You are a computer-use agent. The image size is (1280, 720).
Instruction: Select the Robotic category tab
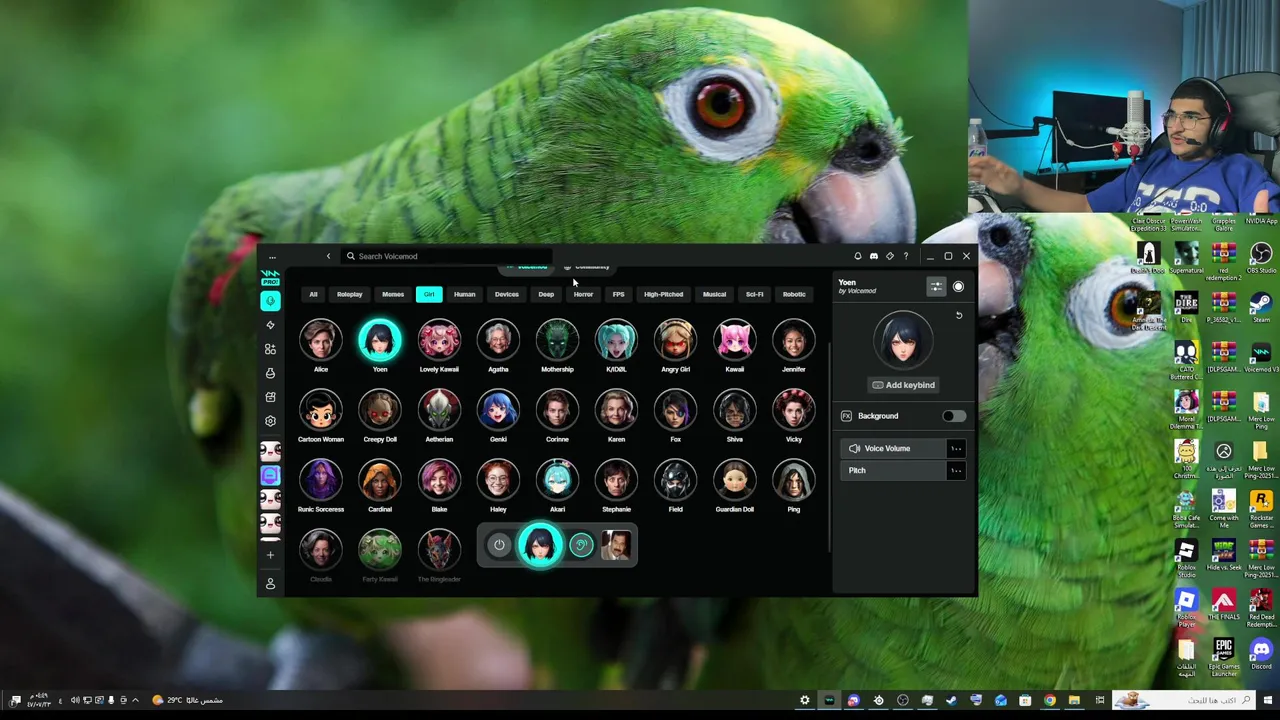pyautogui.click(x=794, y=294)
